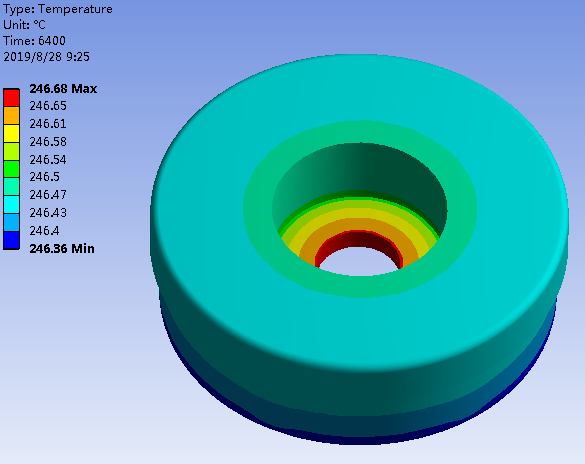
Task: Click the '246.36 Min' legend value
Action: click(62, 249)
